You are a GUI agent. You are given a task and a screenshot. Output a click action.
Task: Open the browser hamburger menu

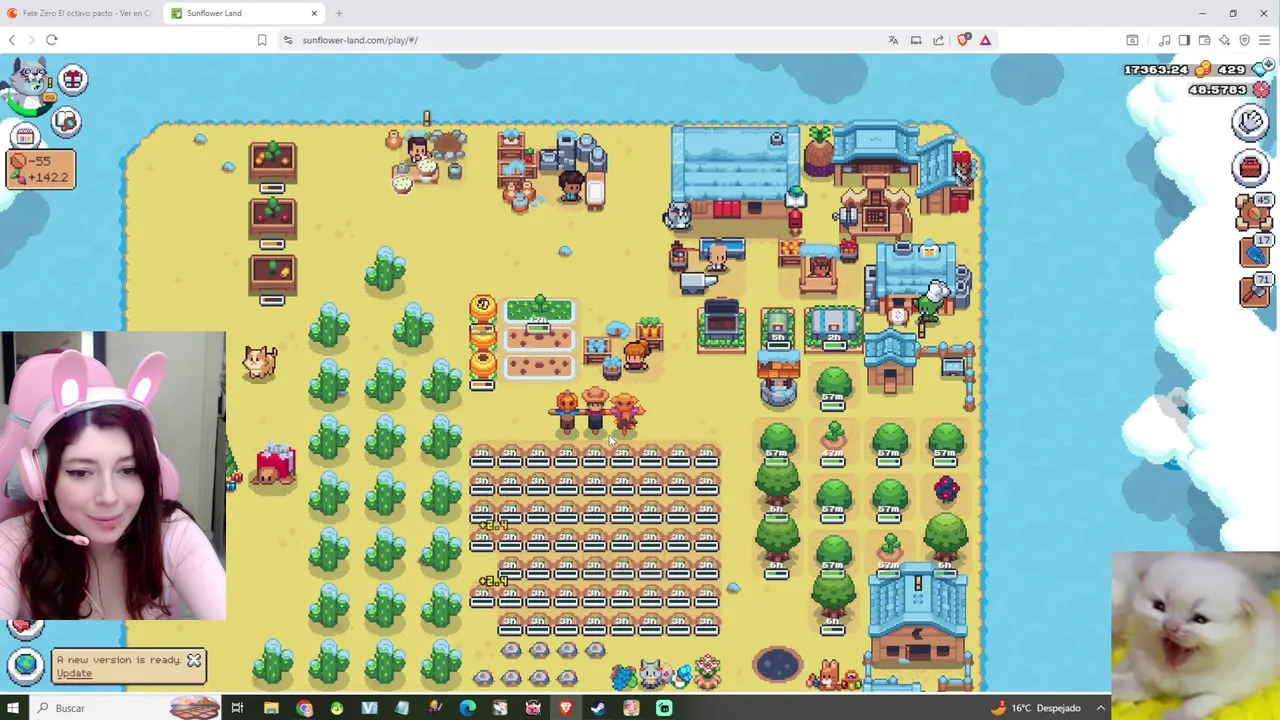tap(1265, 40)
